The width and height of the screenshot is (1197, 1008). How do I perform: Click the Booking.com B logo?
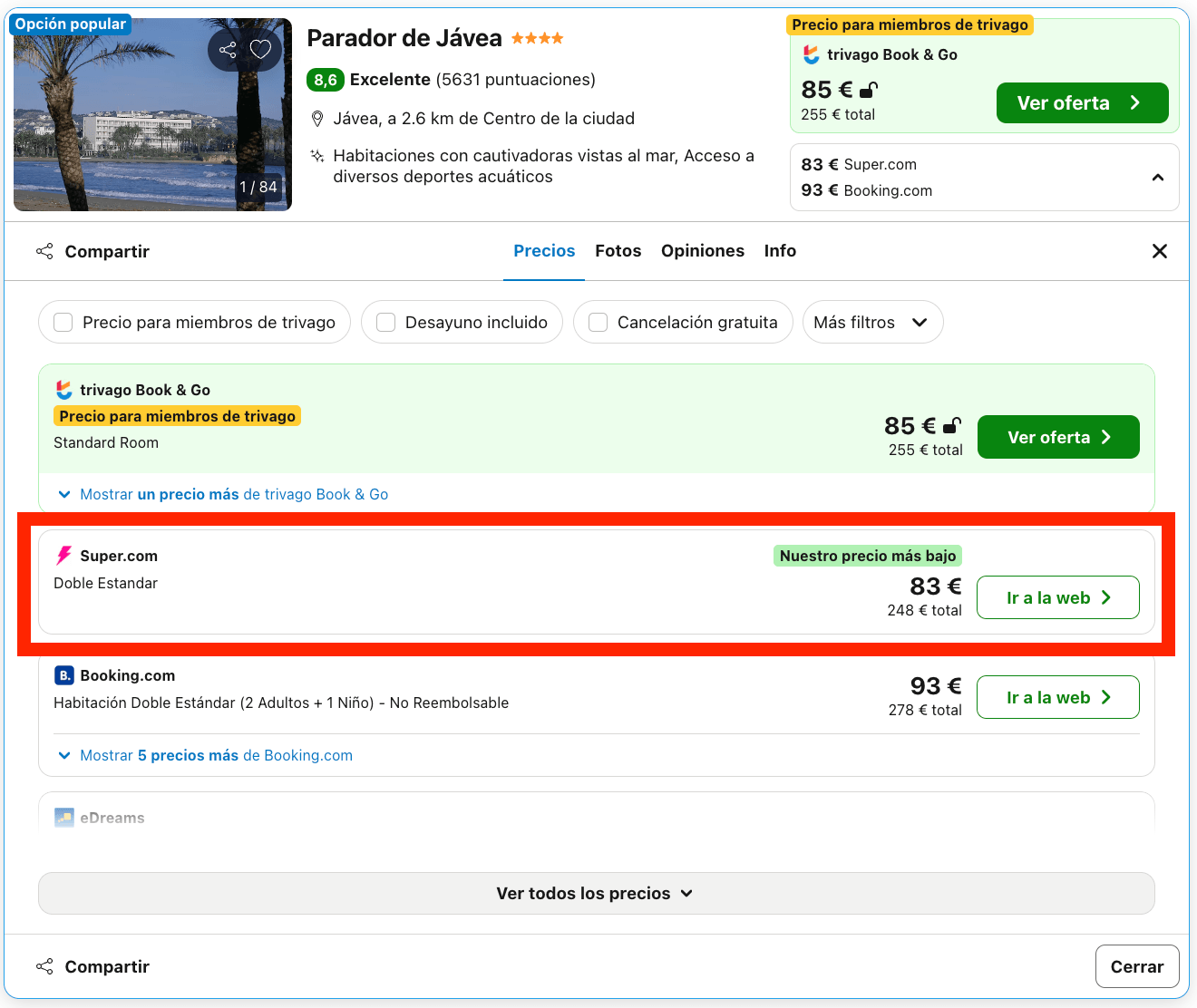[64, 675]
